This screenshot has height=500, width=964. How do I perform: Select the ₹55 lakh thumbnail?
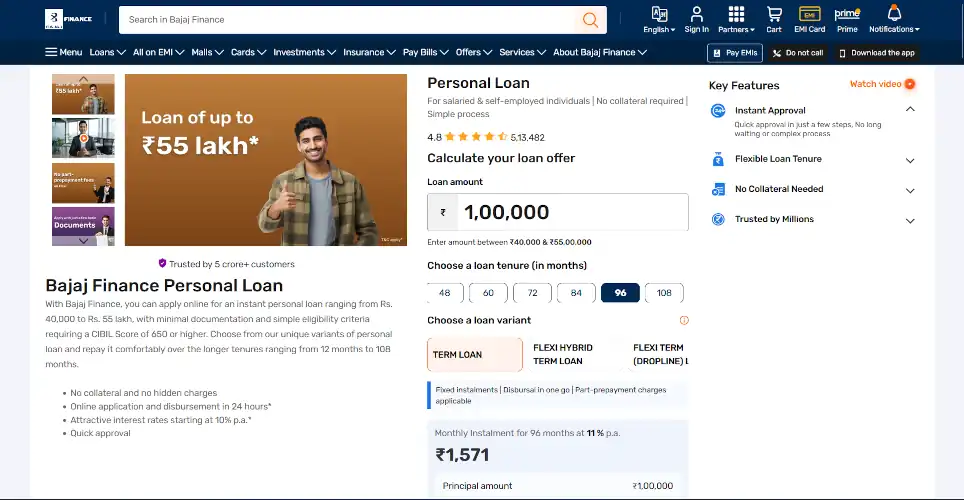[x=83, y=94]
